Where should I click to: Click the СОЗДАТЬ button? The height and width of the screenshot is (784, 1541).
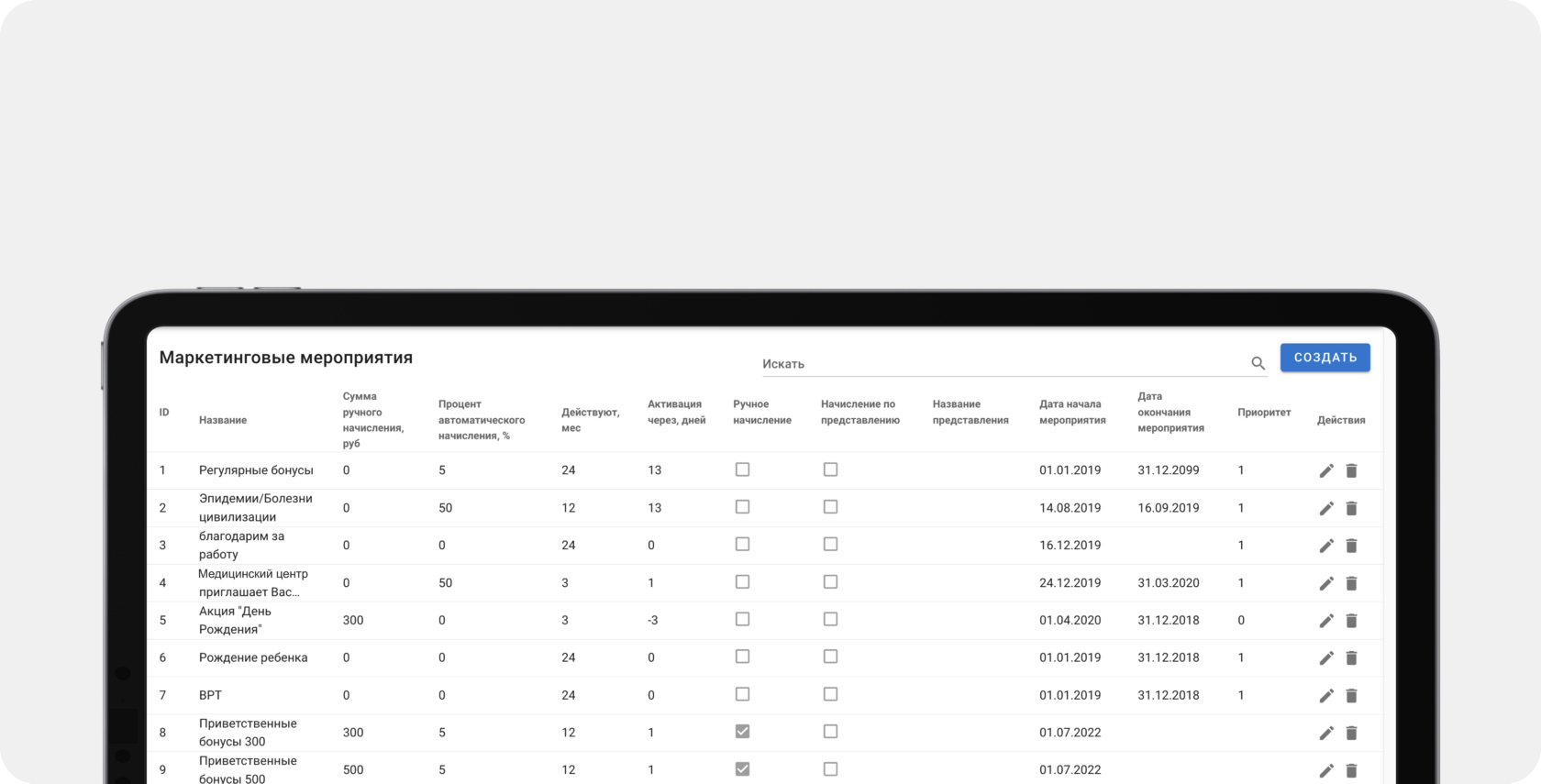click(1325, 358)
